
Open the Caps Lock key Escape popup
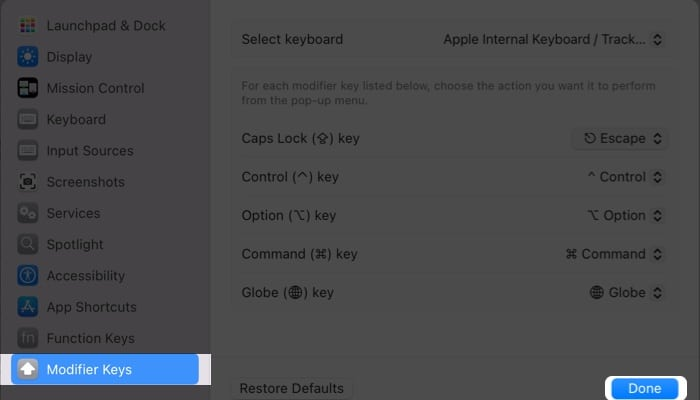[x=621, y=139]
